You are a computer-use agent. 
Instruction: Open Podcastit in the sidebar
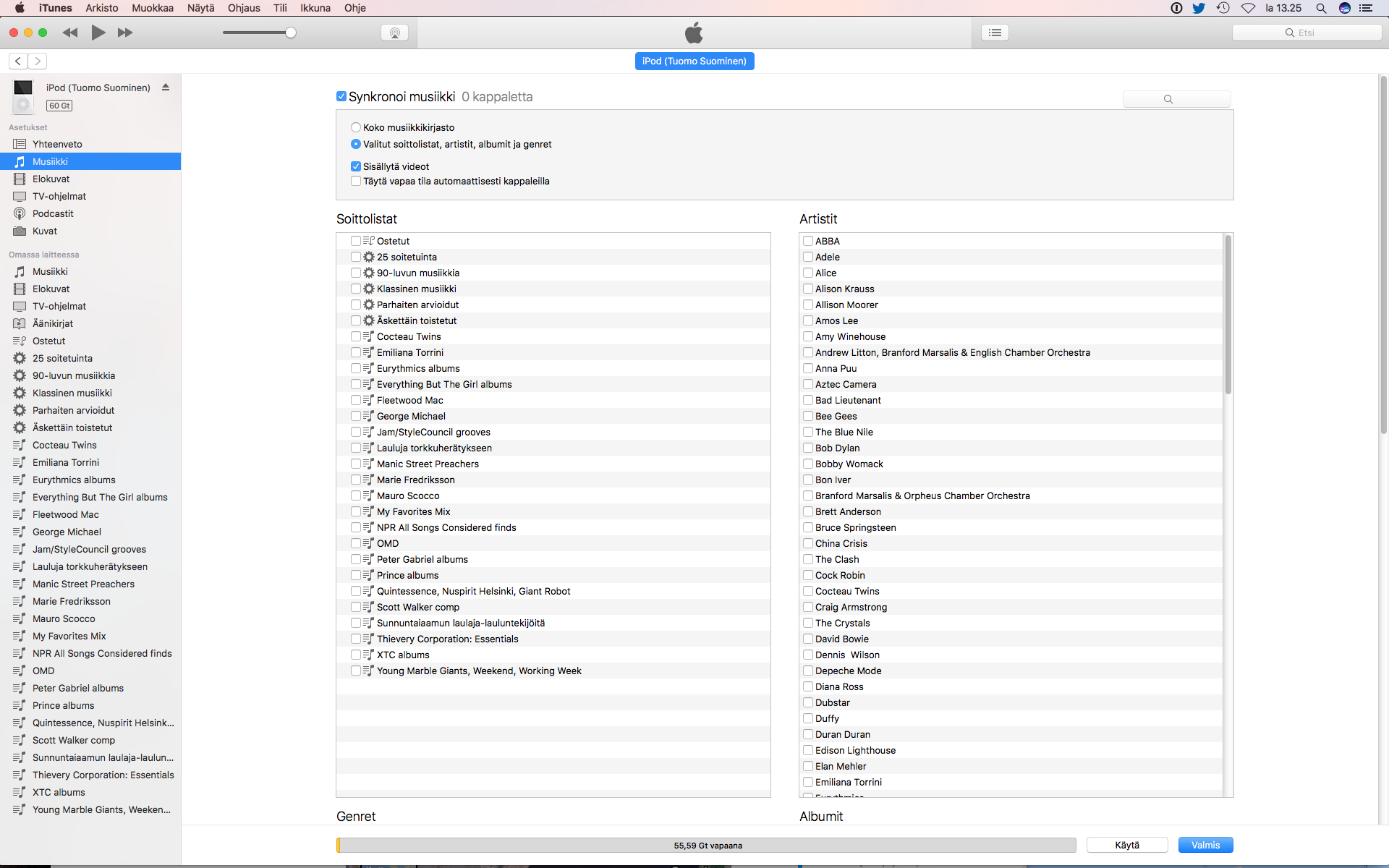tap(53, 213)
